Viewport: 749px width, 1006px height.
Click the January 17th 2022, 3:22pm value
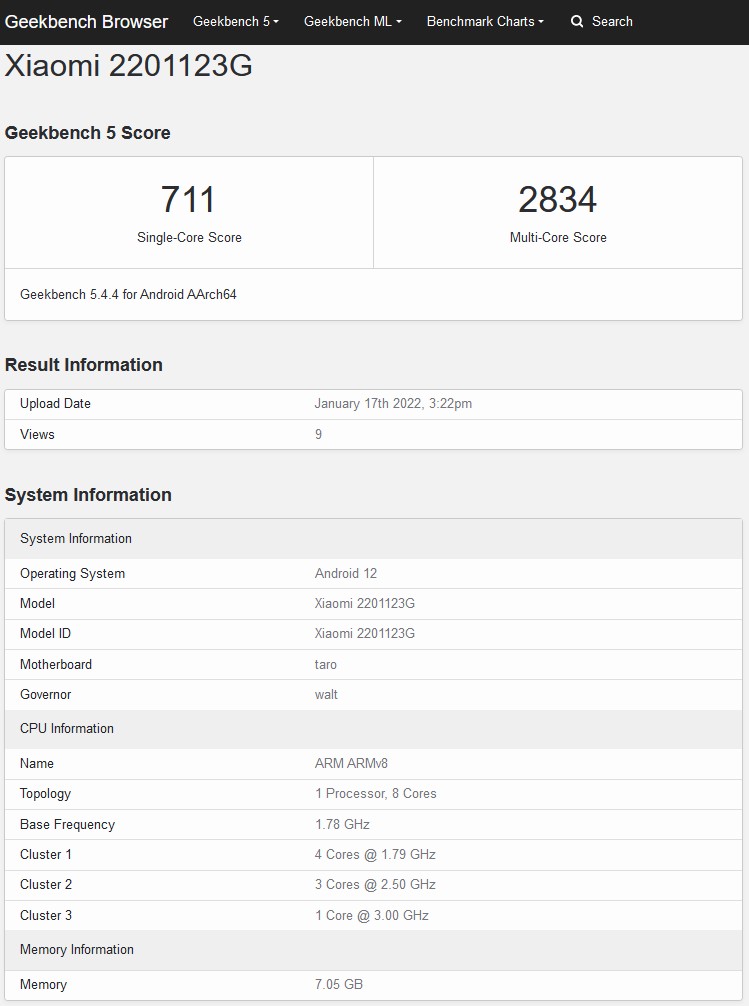(393, 404)
